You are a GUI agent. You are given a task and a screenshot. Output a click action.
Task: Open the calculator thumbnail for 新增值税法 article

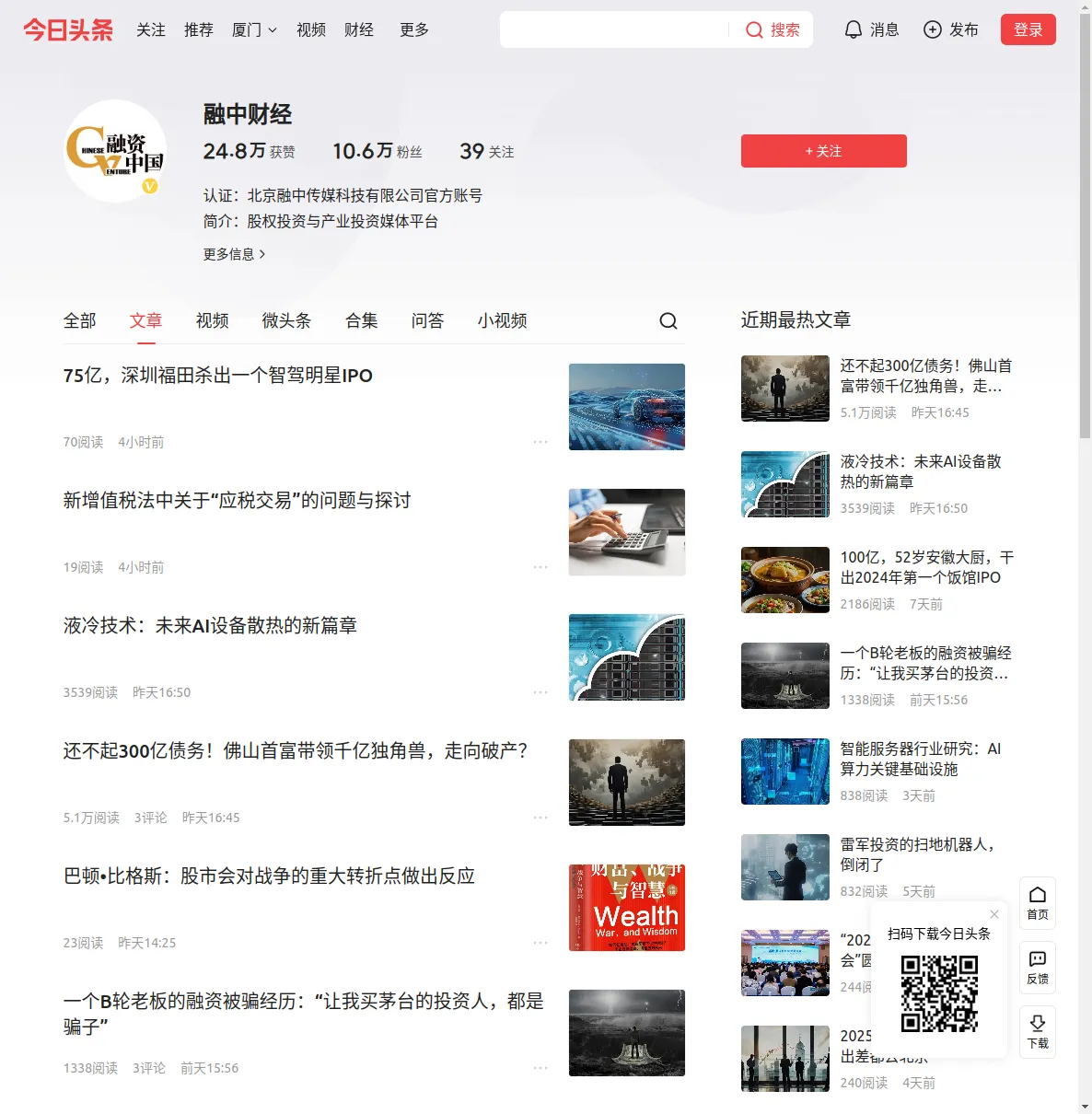[x=627, y=532]
